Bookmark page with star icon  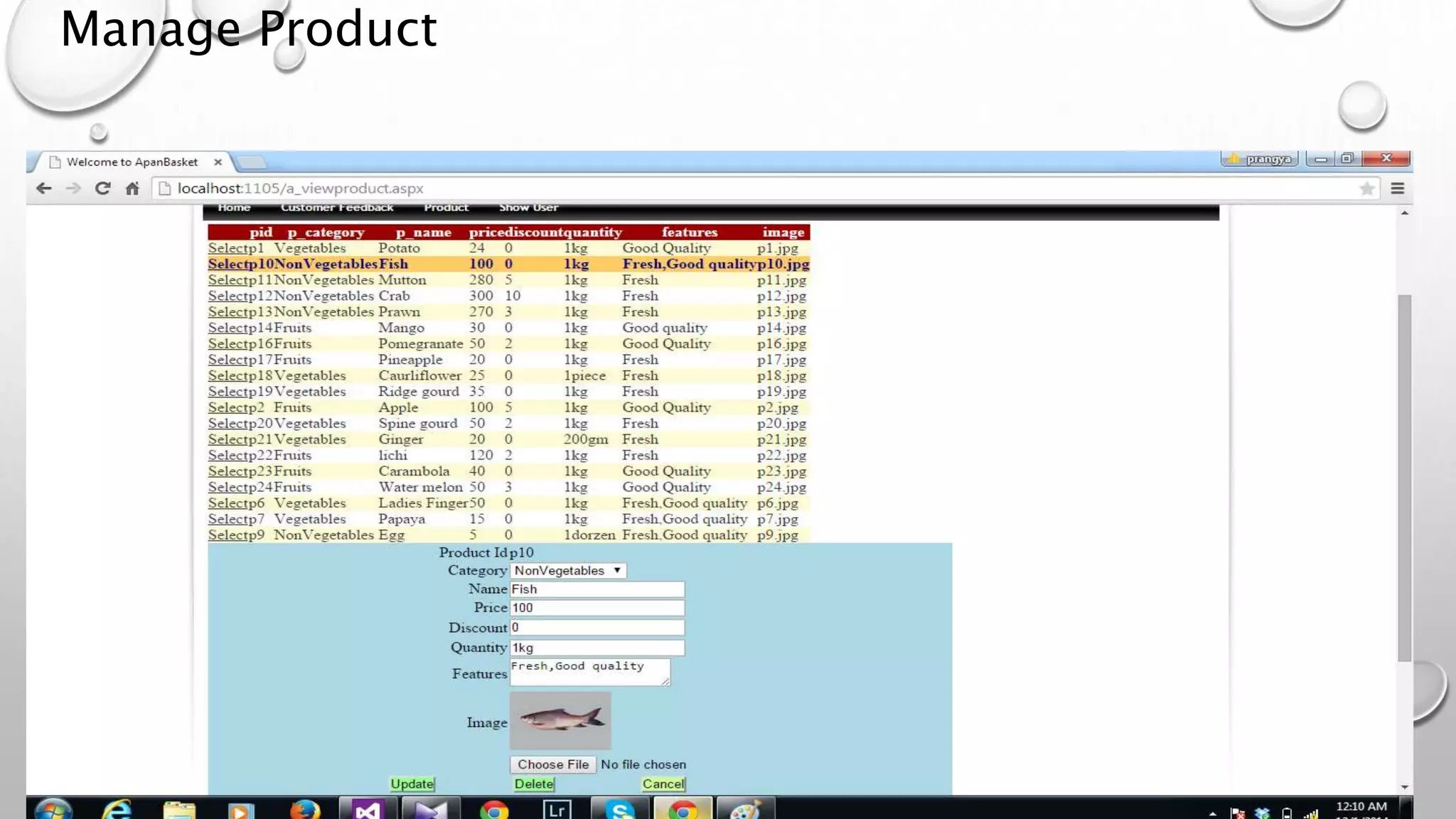pyautogui.click(x=1366, y=188)
